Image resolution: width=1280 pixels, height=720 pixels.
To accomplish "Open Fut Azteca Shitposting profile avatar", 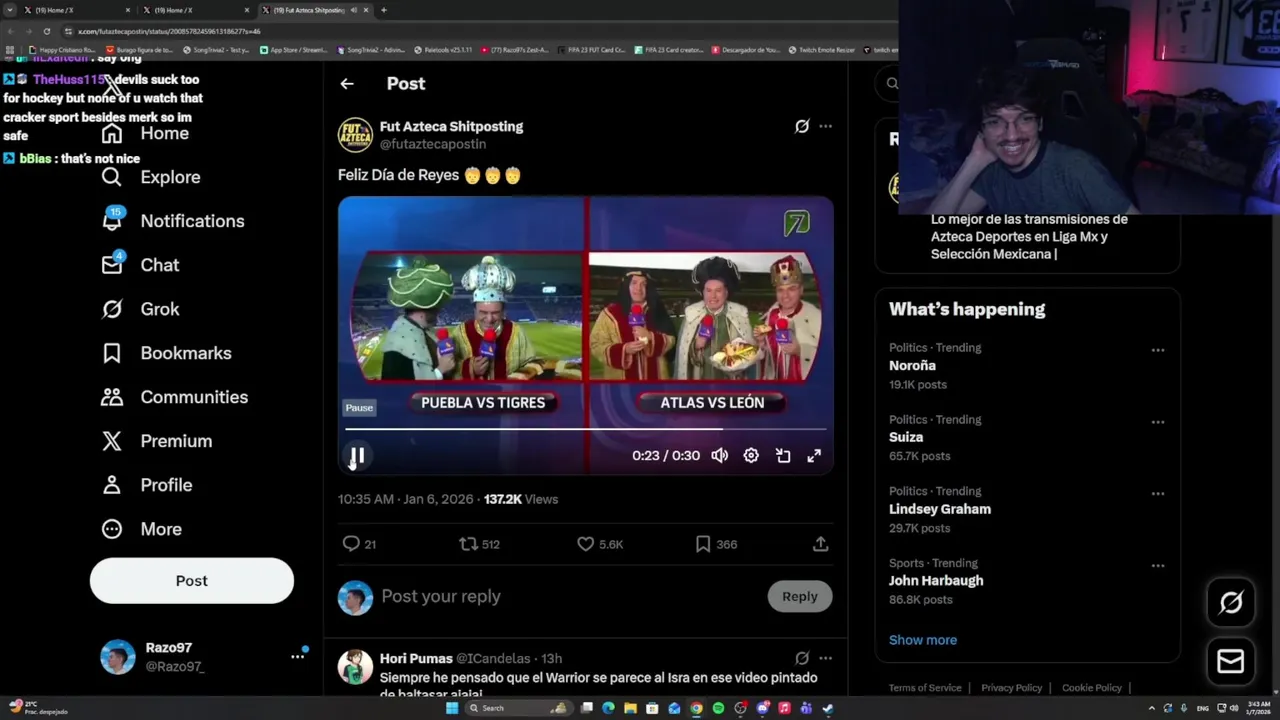I will click(355, 135).
